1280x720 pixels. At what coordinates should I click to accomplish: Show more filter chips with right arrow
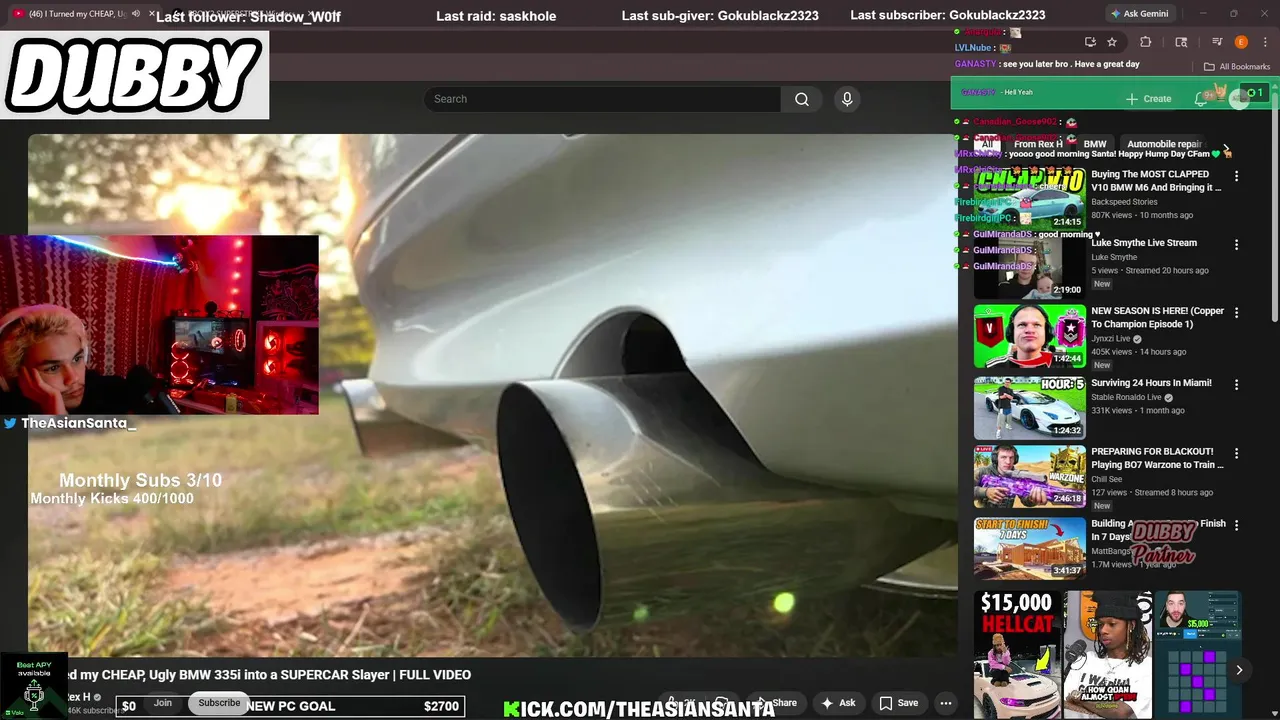coord(1227,147)
